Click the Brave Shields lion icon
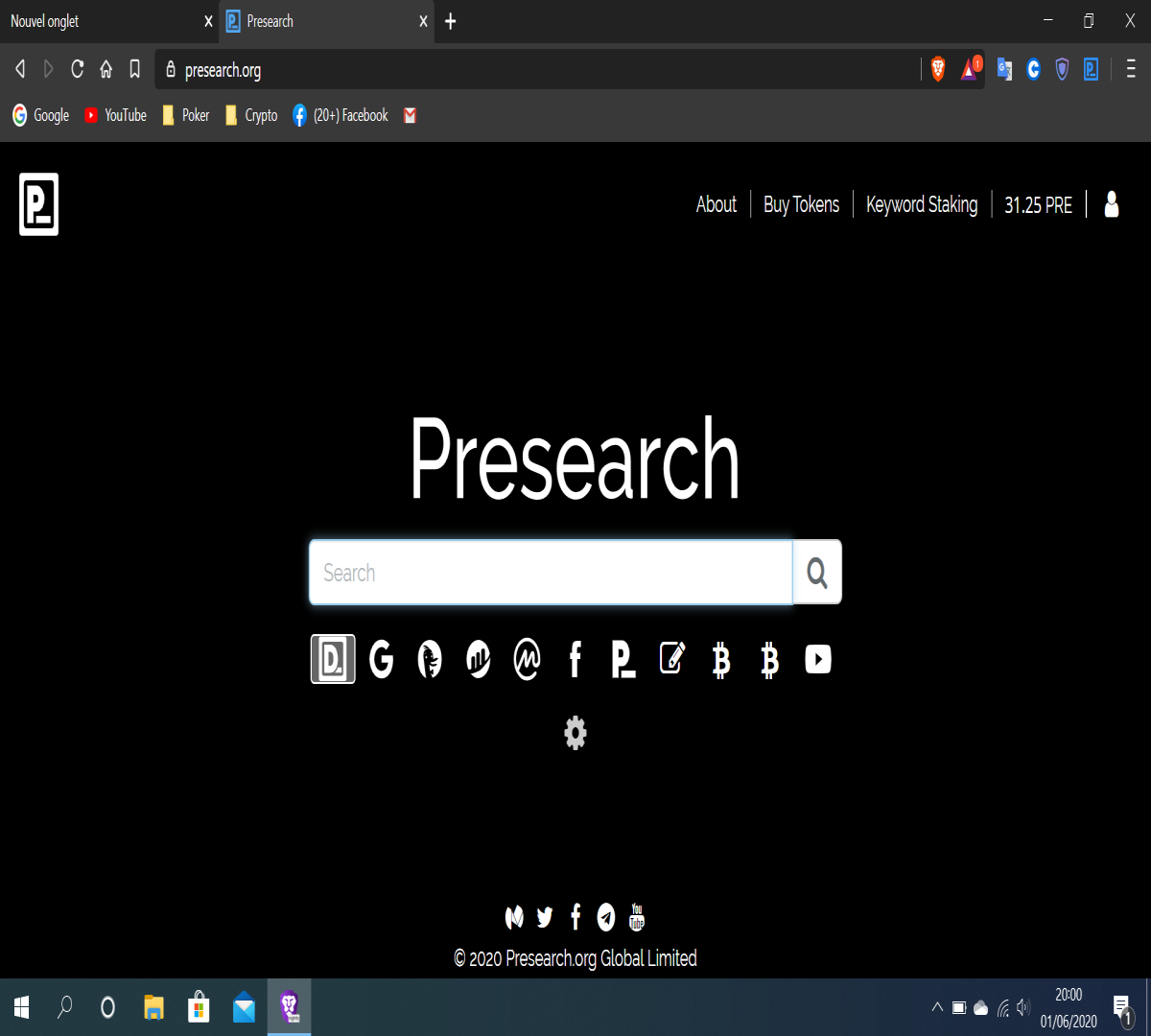This screenshot has height=1036, width=1151. [x=938, y=69]
